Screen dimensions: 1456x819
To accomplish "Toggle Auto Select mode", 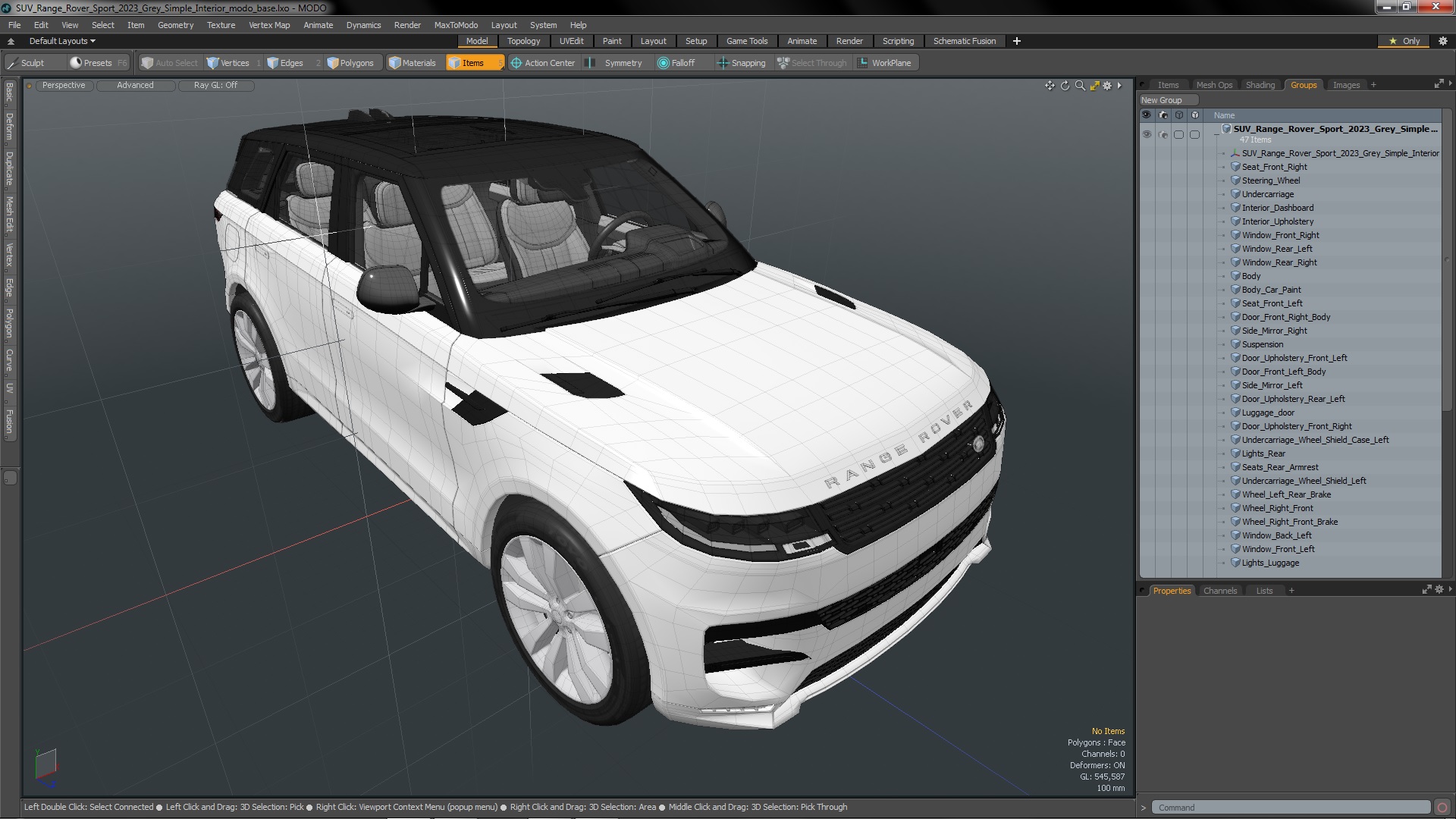I will (170, 63).
